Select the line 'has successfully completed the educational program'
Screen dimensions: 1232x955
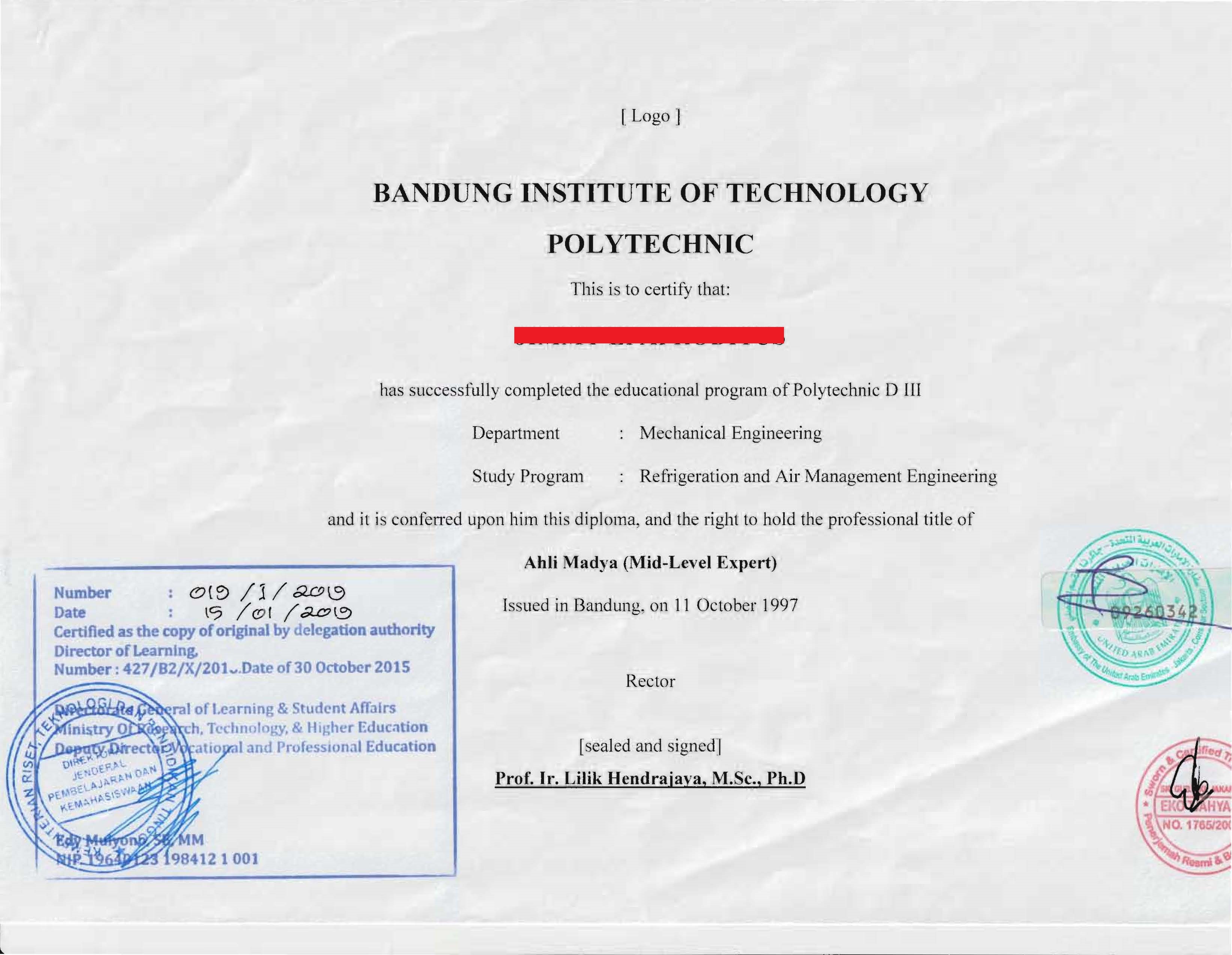coord(650,390)
